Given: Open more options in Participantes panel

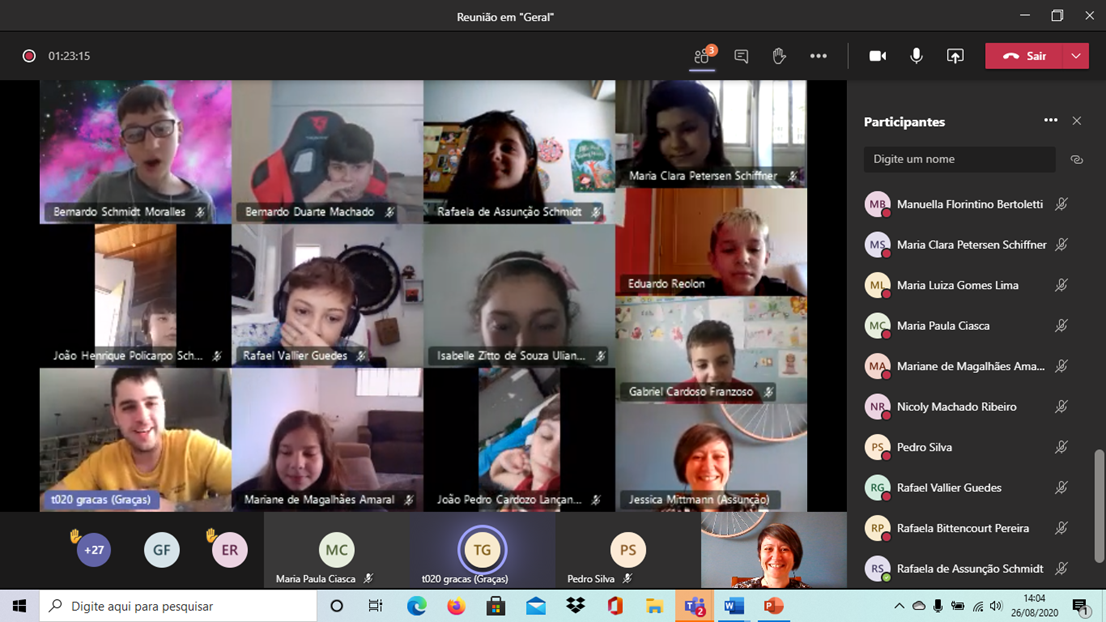Looking at the screenshot, I should (1050, 121).
